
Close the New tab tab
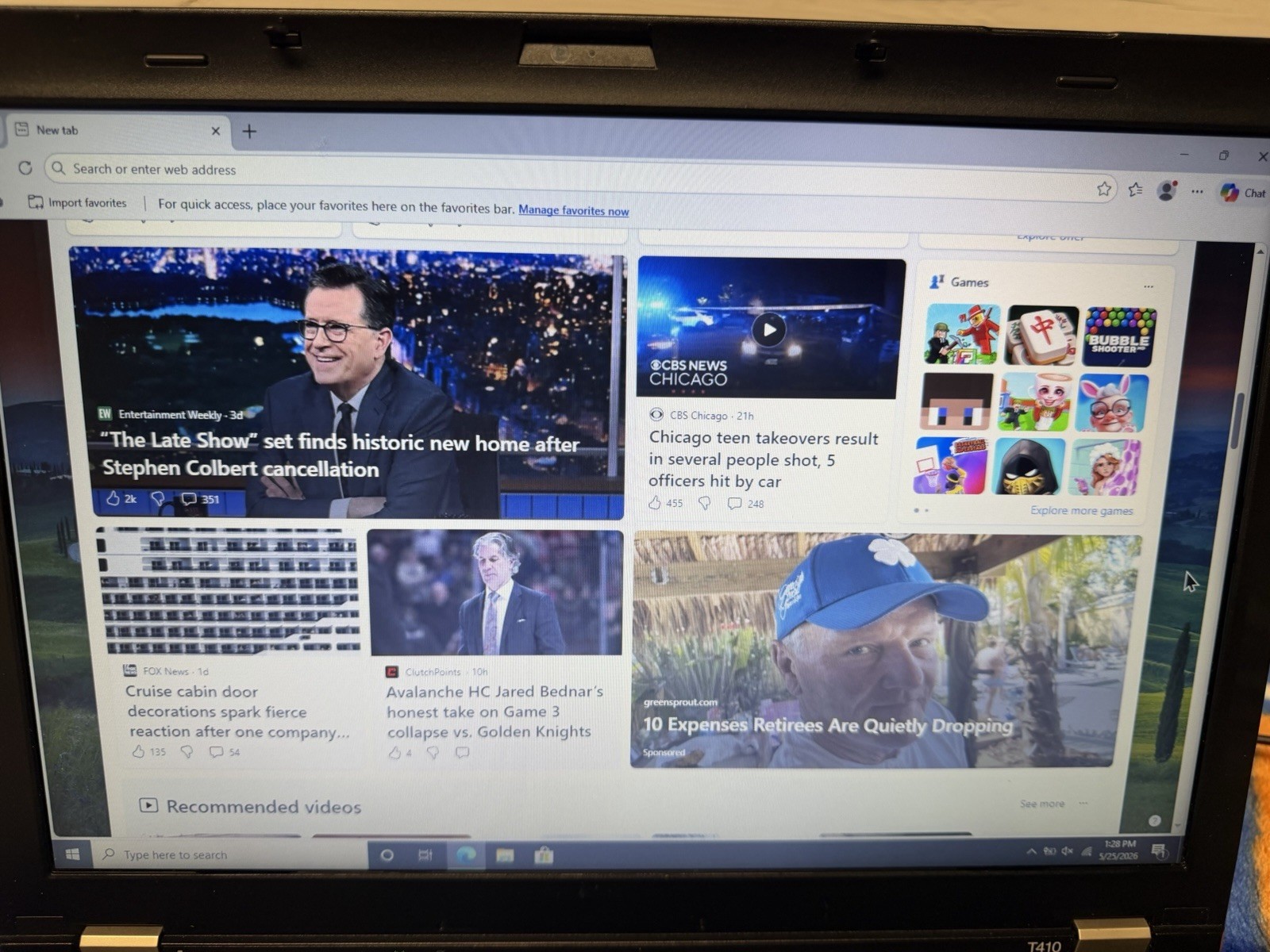tap(215, 131)
